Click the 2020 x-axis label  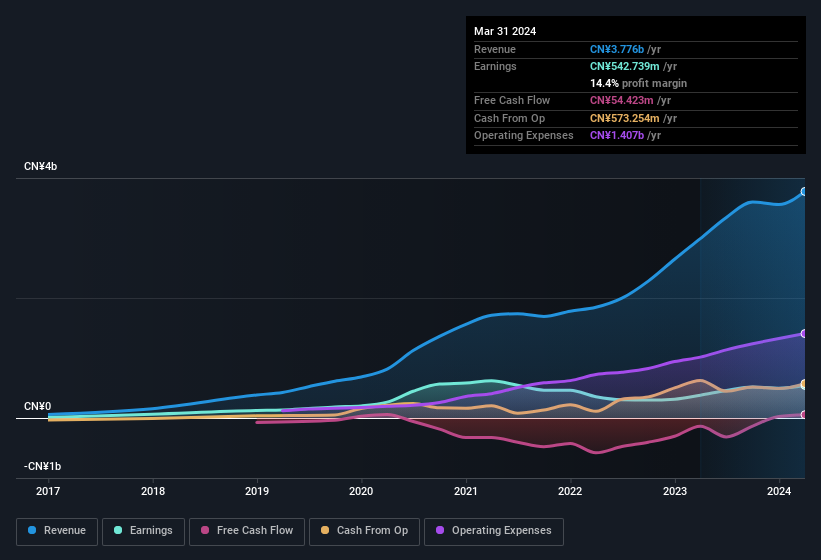[361, 491]
